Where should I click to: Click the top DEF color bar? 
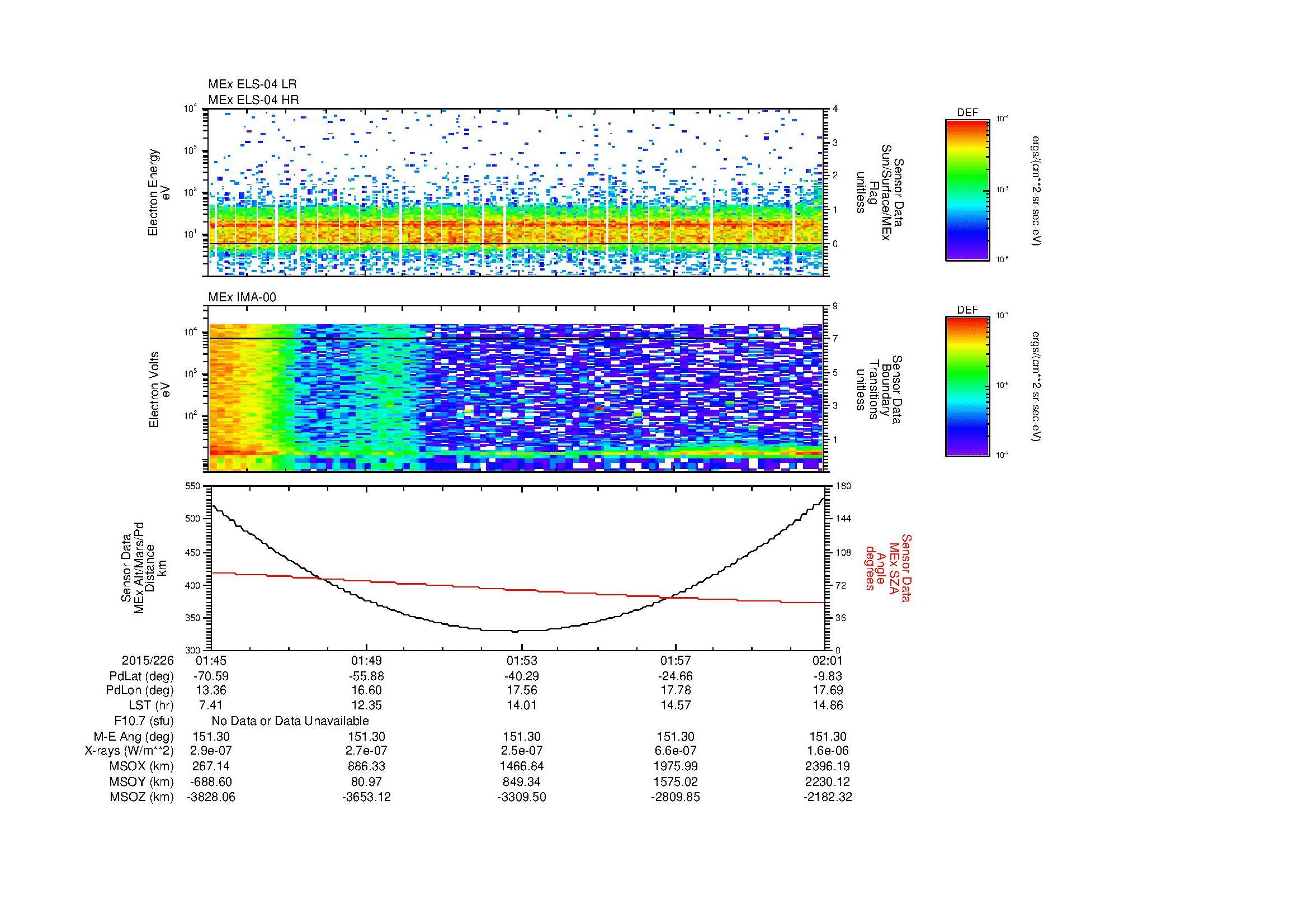pos(967,189)
